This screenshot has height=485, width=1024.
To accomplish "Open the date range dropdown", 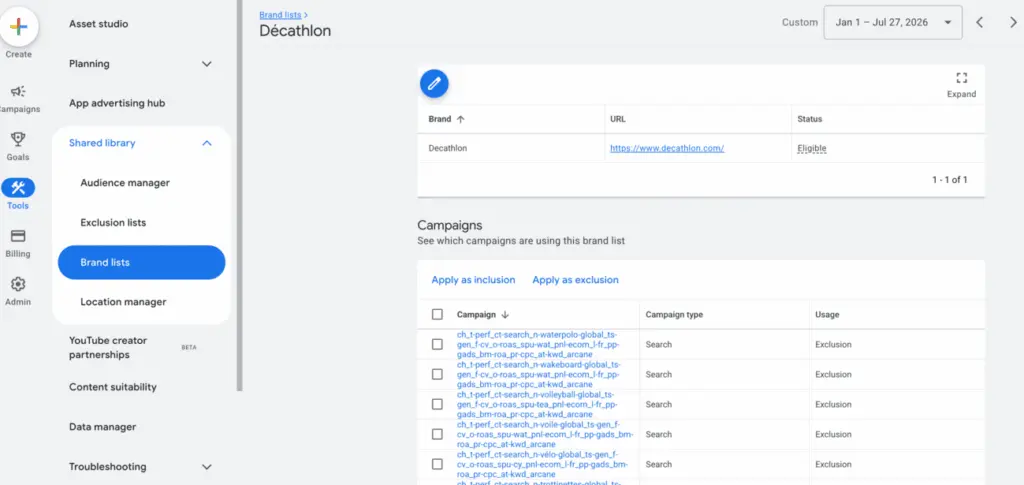I will tap(893, 22).
